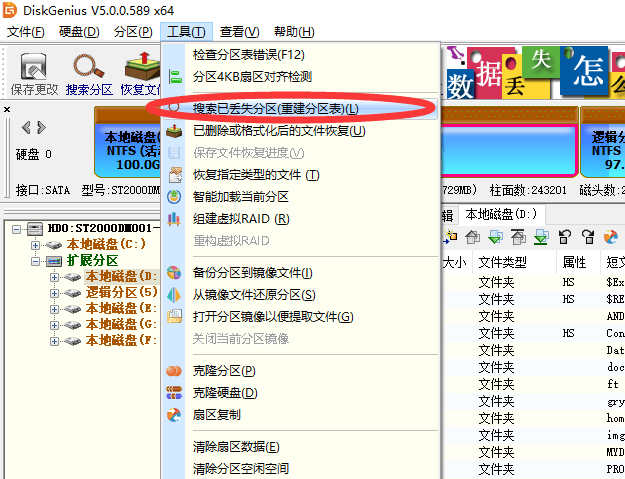Click the rotate-right file toolbar icon
The width and height of the screenshot is (625, 479).
click(588, 237)
